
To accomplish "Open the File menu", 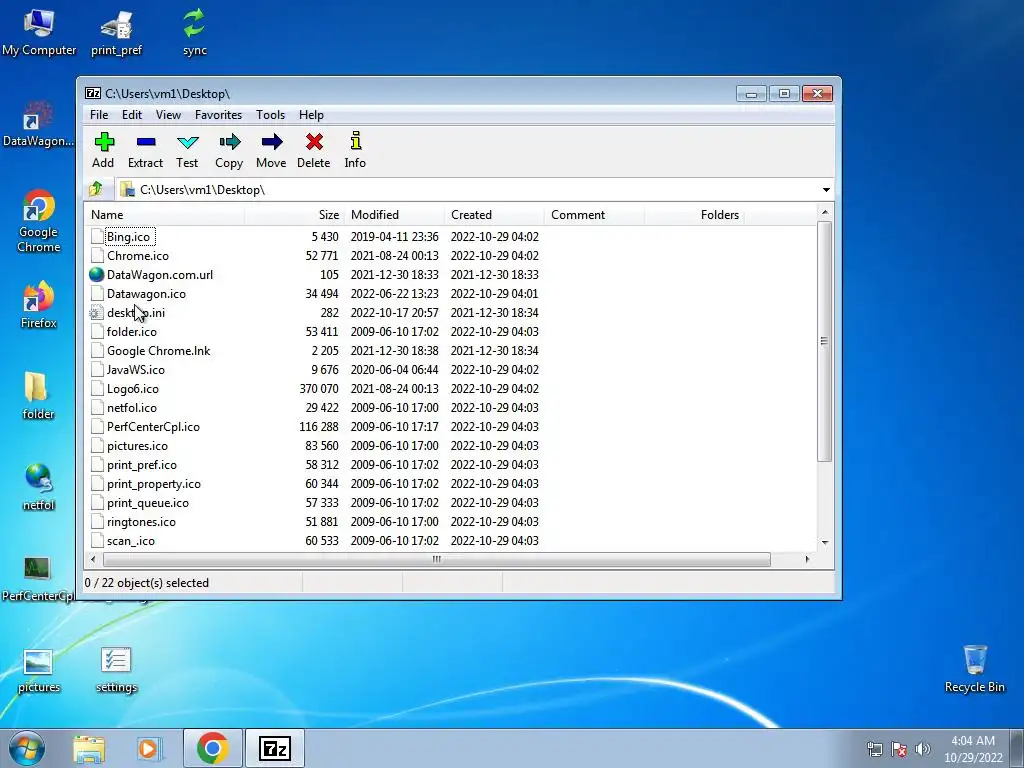I will 99,115.
